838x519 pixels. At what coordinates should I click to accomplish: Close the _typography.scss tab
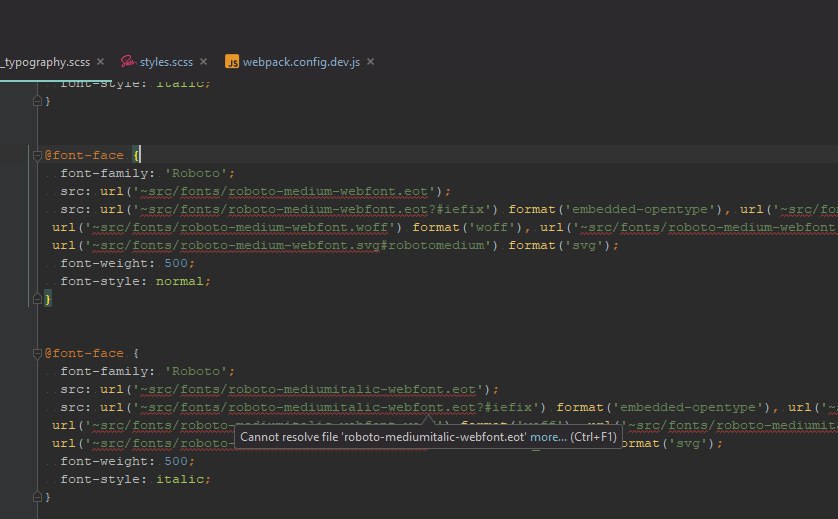tap(100, 62)
